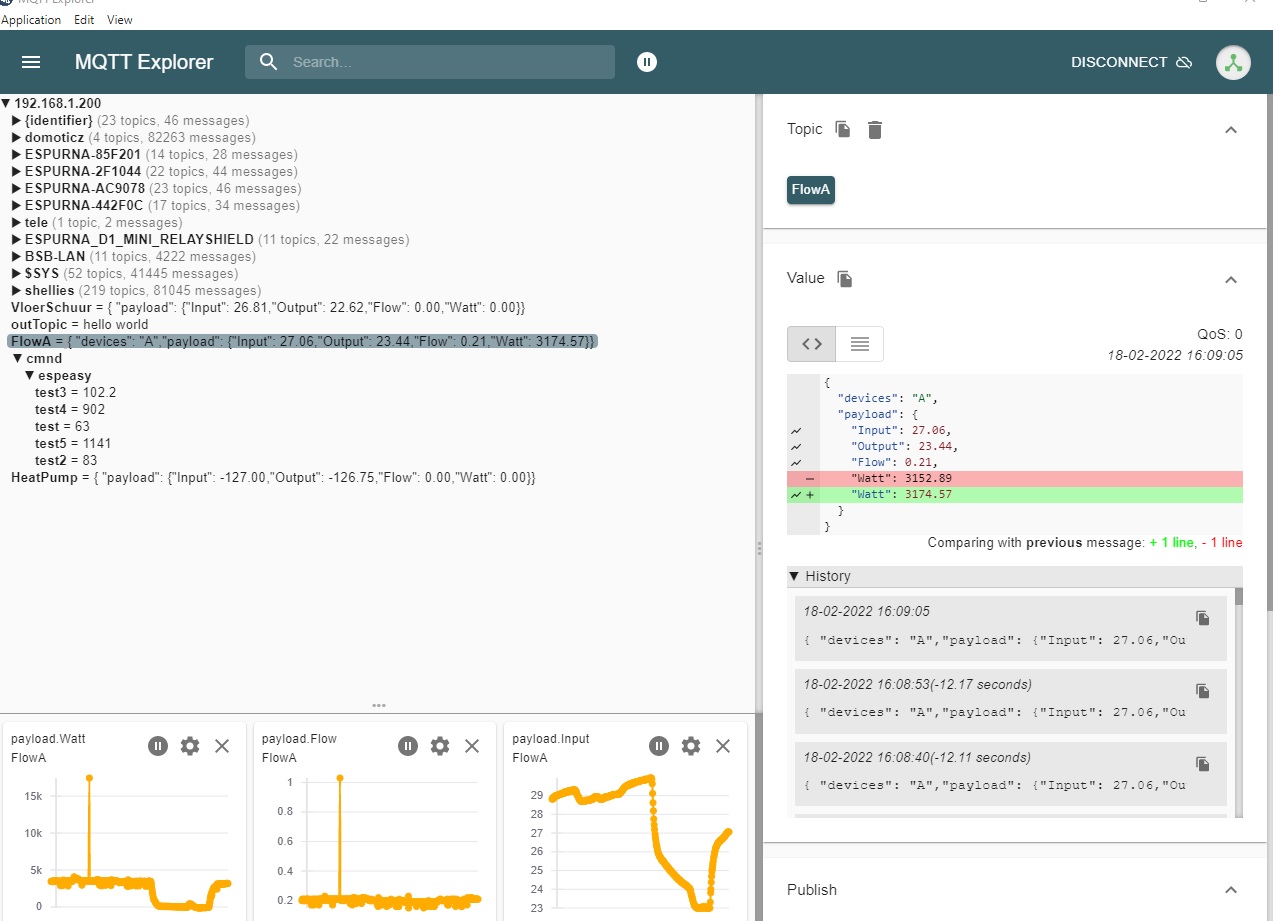Open the green connection avatar icon

tap(1233, 62)
